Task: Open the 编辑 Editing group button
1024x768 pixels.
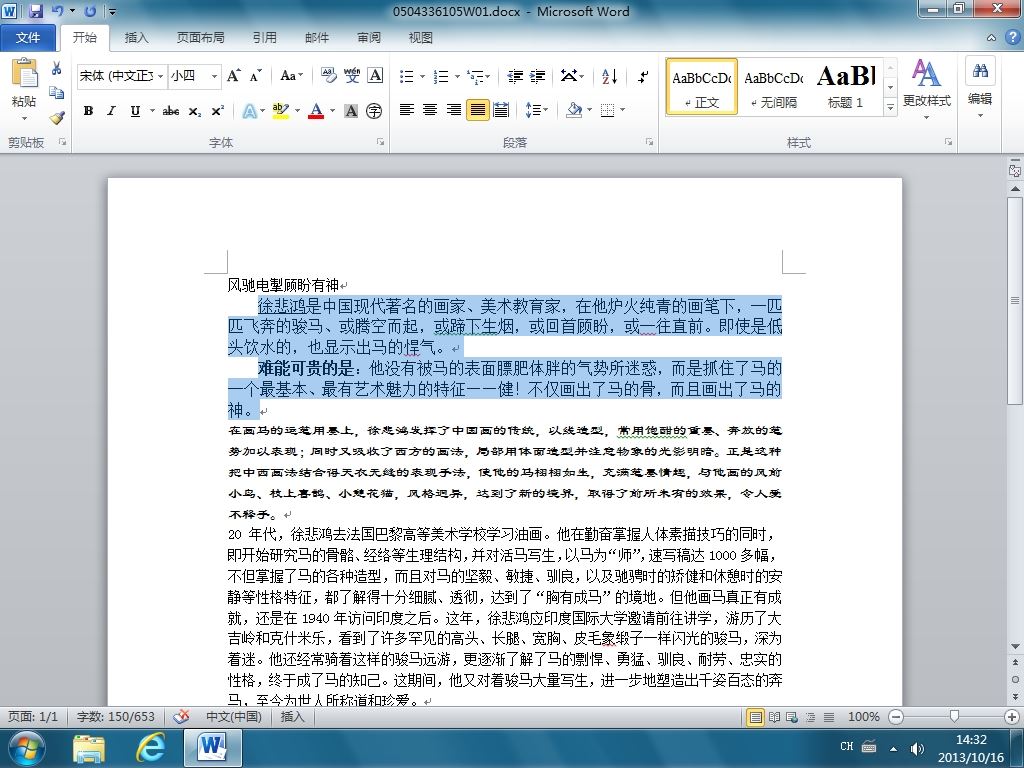Action: coord(980,89)
